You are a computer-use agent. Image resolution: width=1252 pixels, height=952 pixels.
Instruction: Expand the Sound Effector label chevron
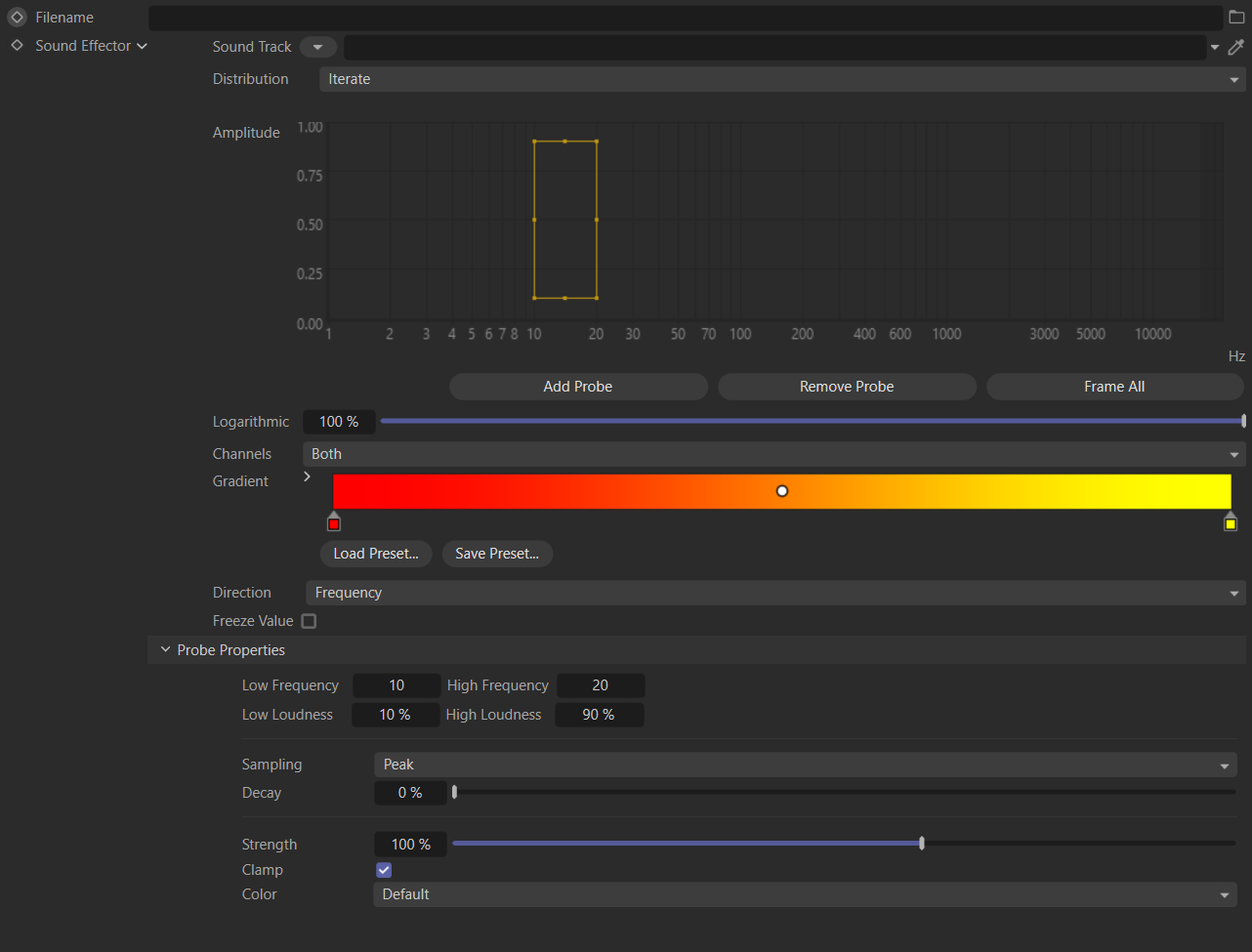[143, 46]
